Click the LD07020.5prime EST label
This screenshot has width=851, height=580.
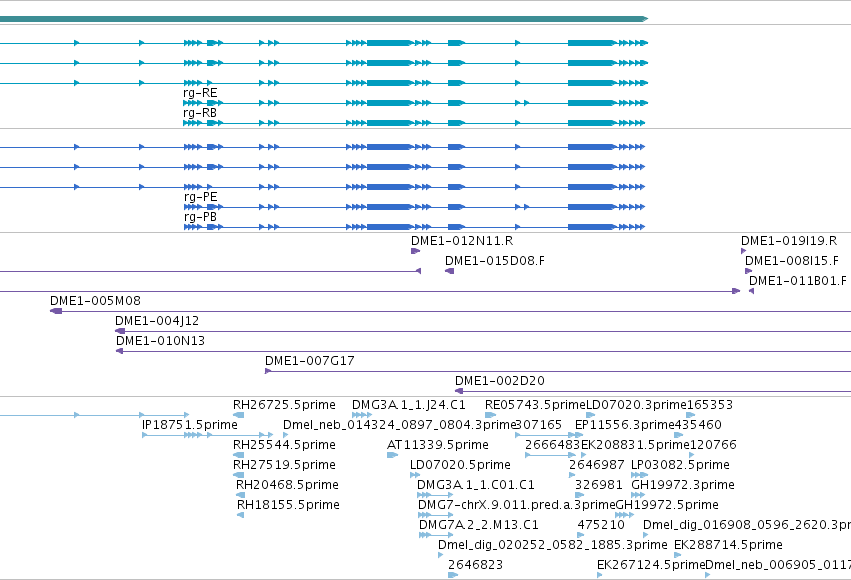click(460, 465)
